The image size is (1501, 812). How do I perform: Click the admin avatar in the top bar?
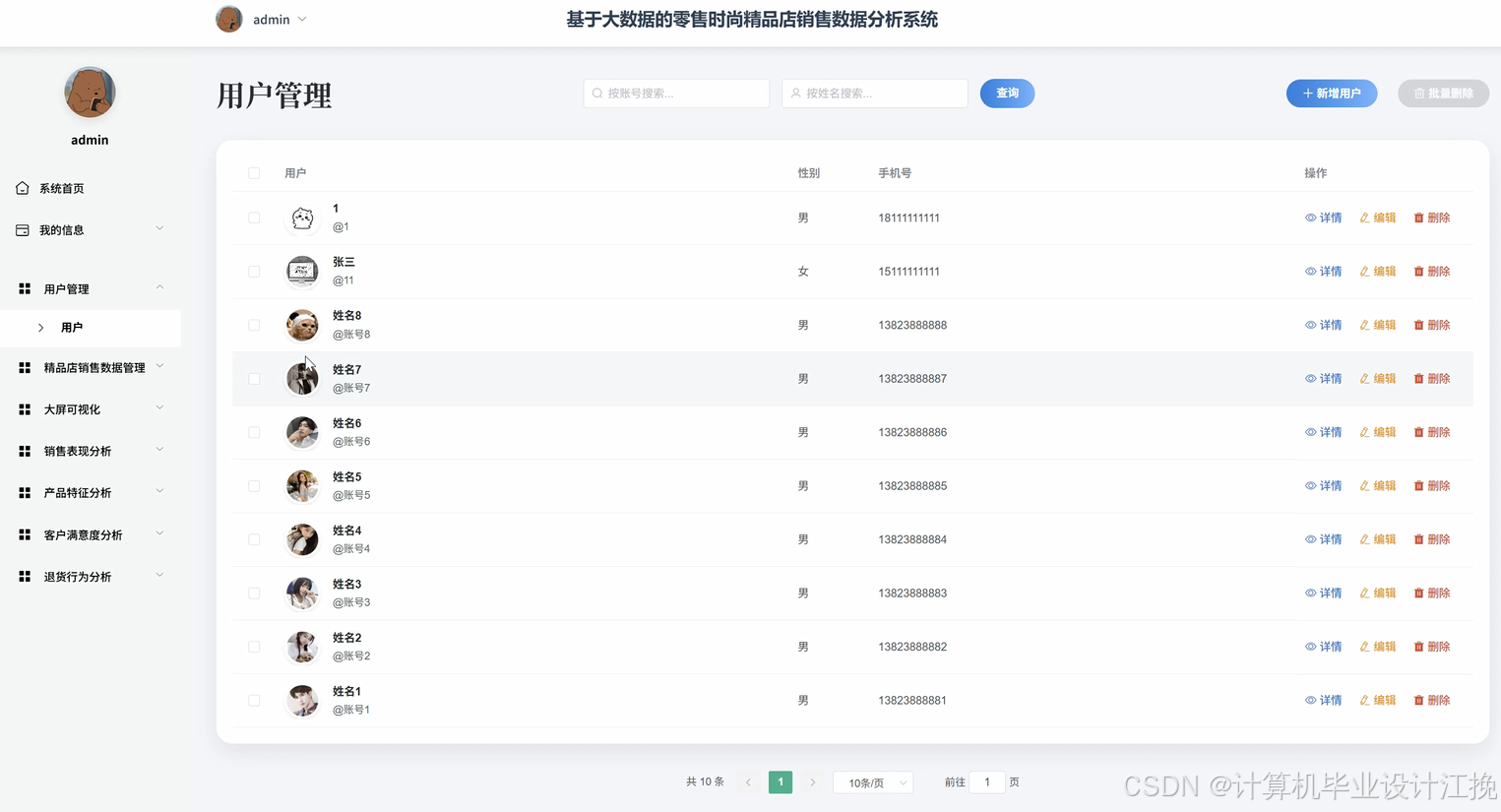click(x=229, y=19)
